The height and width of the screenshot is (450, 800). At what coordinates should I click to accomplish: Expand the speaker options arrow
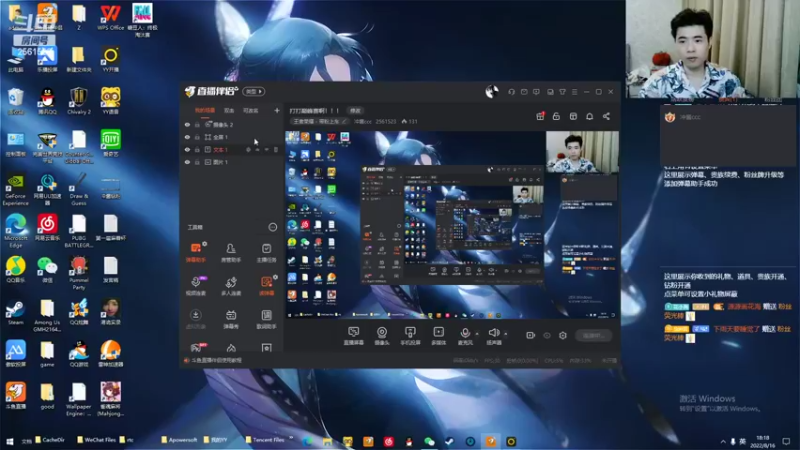[506, 334]
